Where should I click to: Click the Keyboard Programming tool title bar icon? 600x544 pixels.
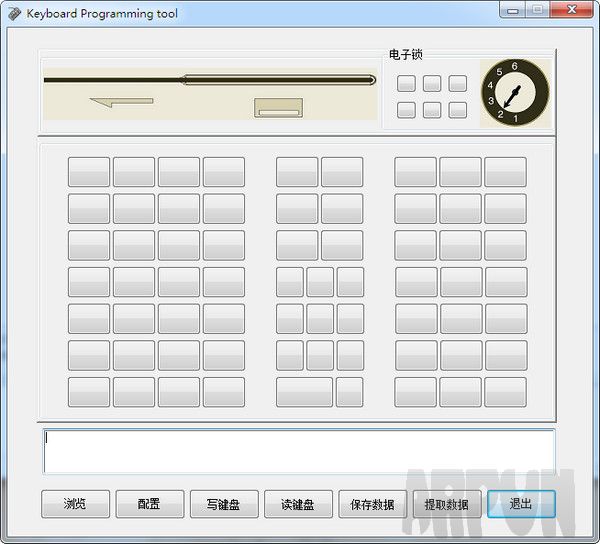14,13
